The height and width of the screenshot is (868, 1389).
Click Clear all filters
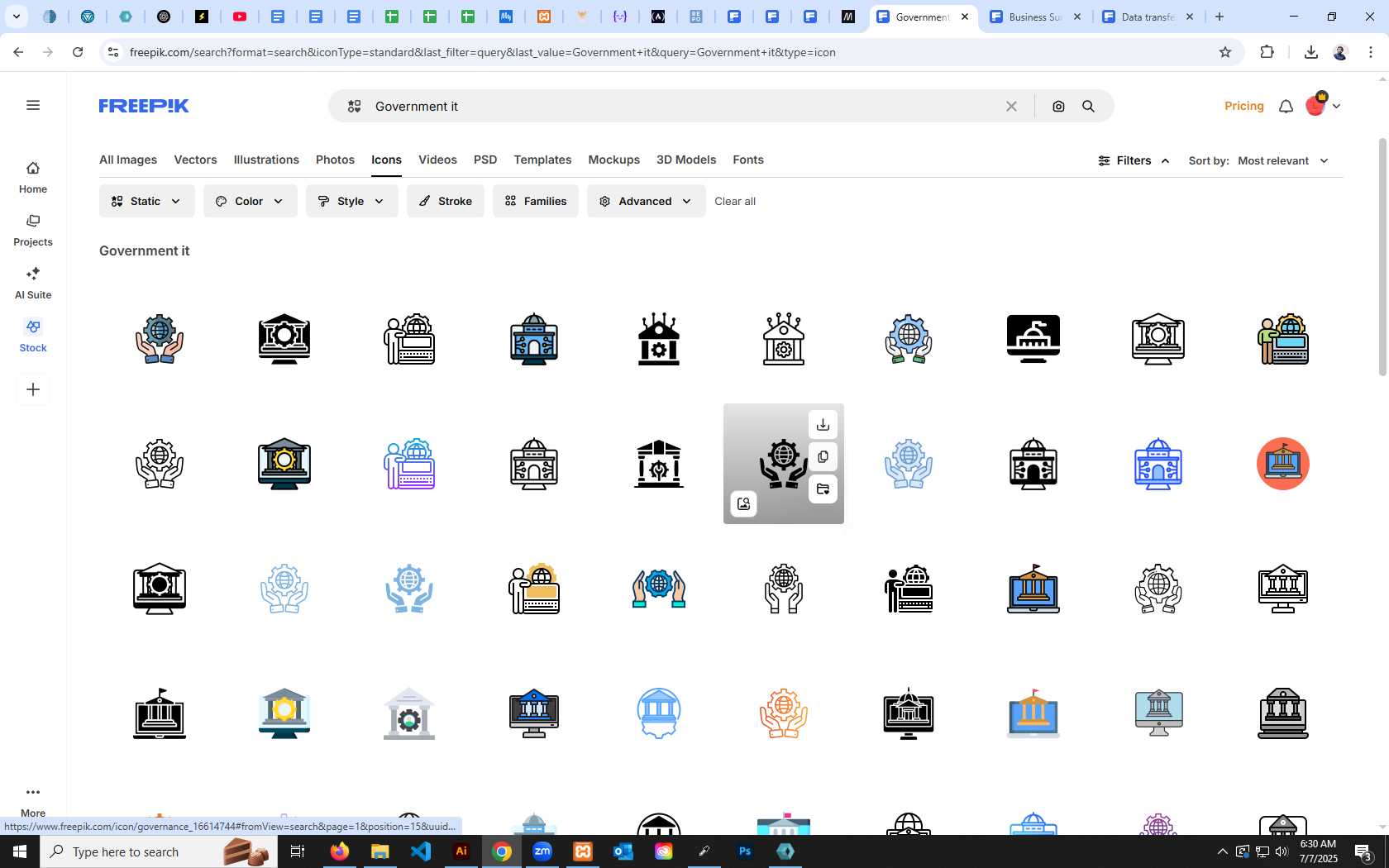(735, 201)
